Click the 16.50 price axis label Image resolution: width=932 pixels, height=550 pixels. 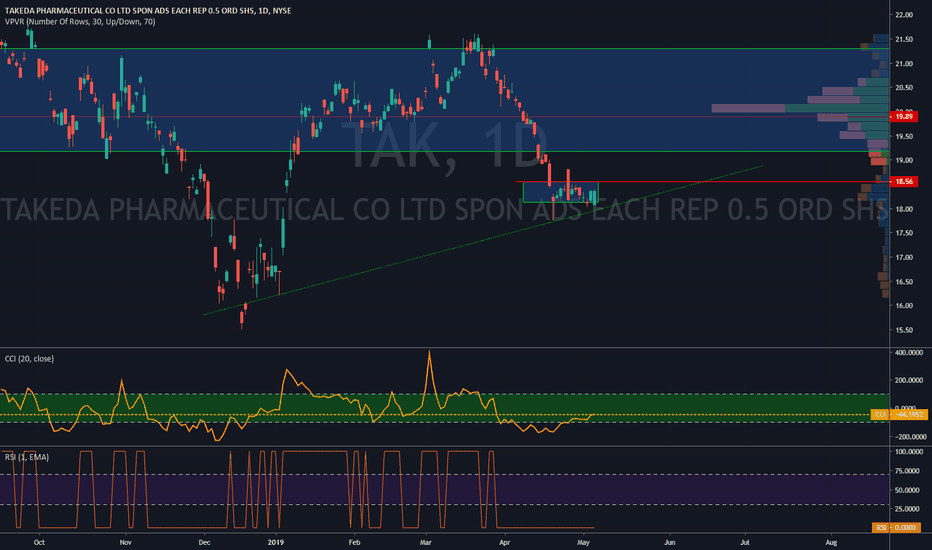coord(904,281)
